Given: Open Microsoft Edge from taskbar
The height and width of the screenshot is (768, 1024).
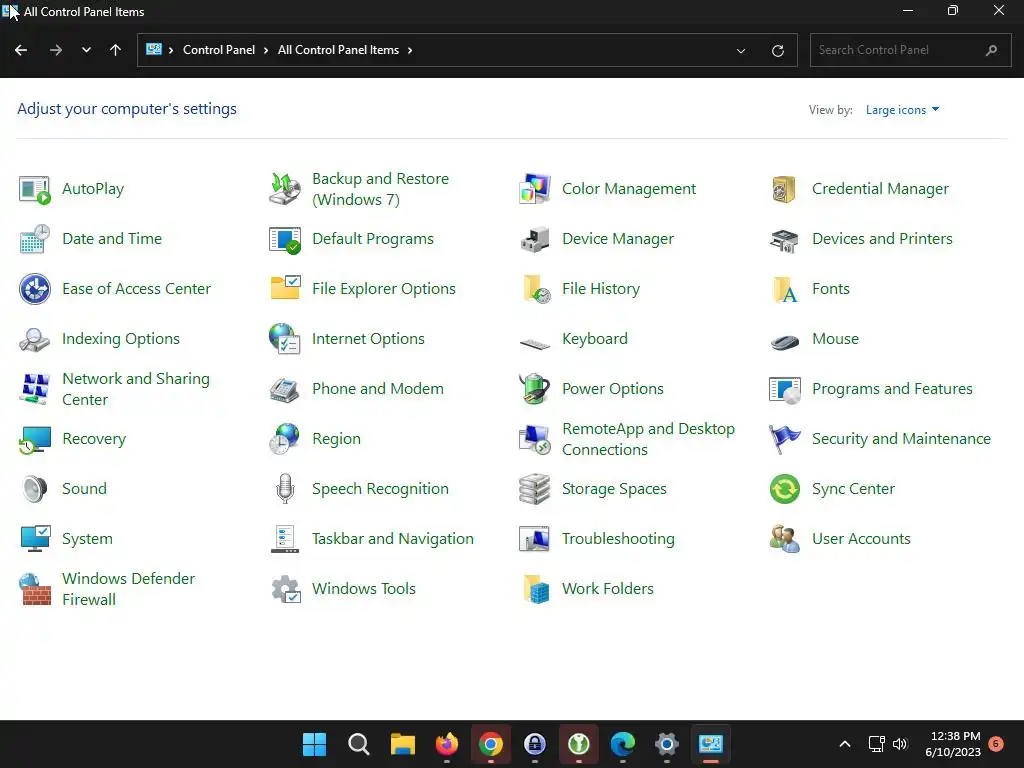Looking at the screenshot, I should (622, 744).
